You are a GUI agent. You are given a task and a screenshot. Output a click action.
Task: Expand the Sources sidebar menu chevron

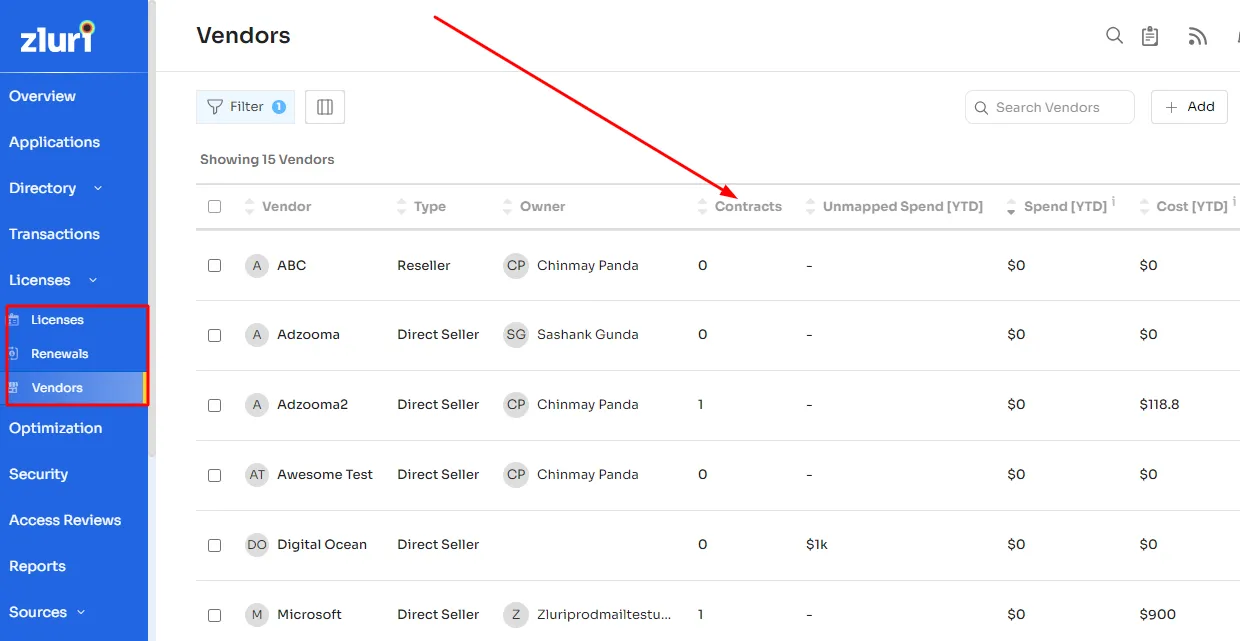coord(81,613)
